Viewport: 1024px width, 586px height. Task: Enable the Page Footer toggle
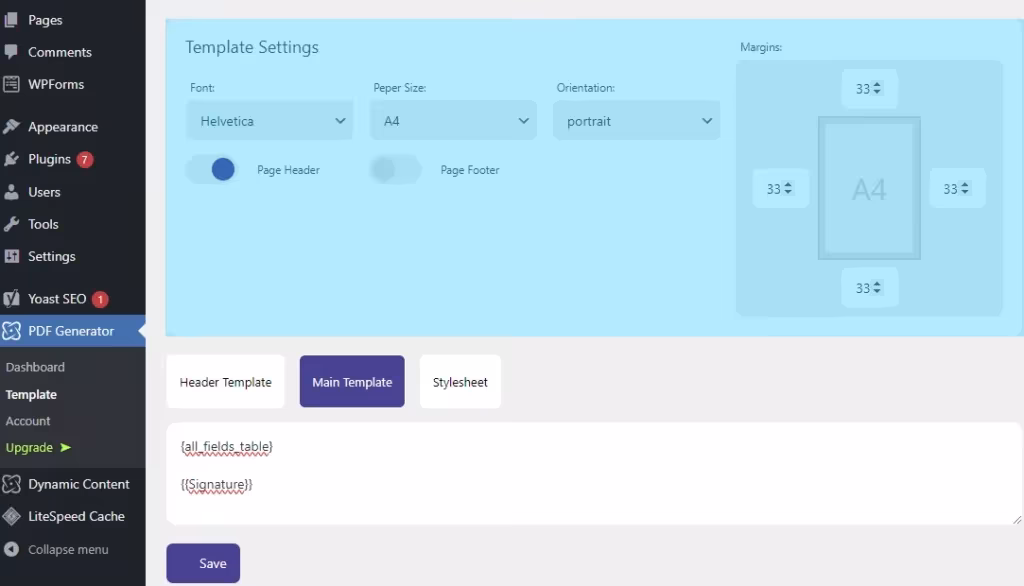pos(395,170)
